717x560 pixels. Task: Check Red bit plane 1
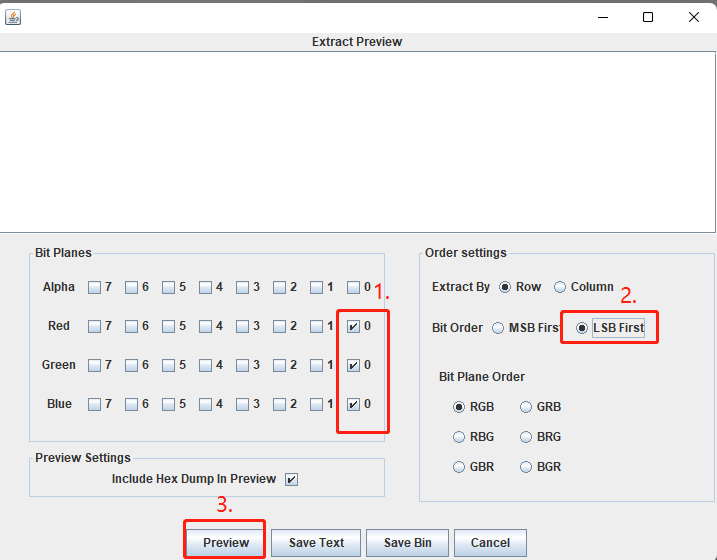click(x=316, y=326)
